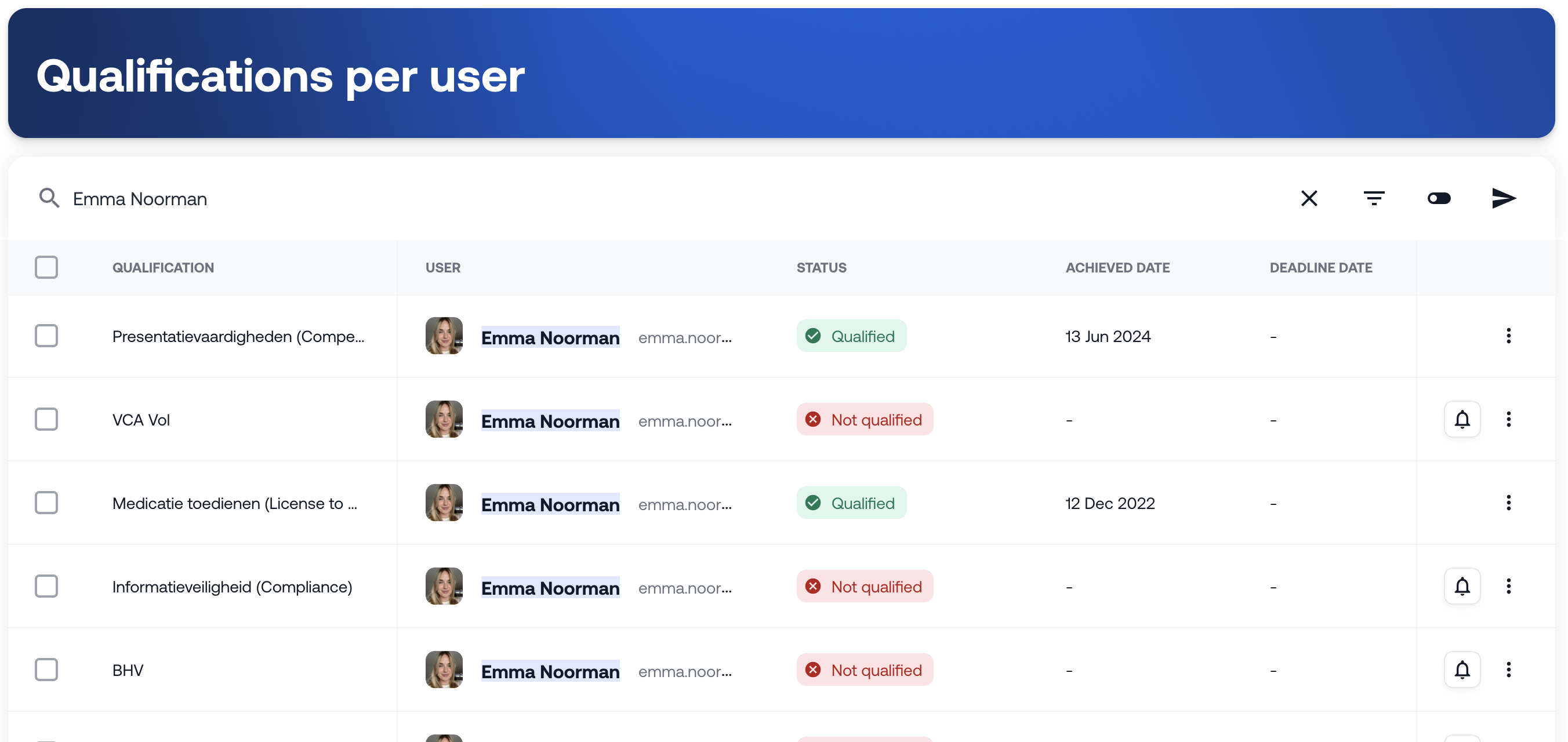Toggle the switch in search toolbar
This screenshot has width=1568, height=742.
pos(1439,198)
